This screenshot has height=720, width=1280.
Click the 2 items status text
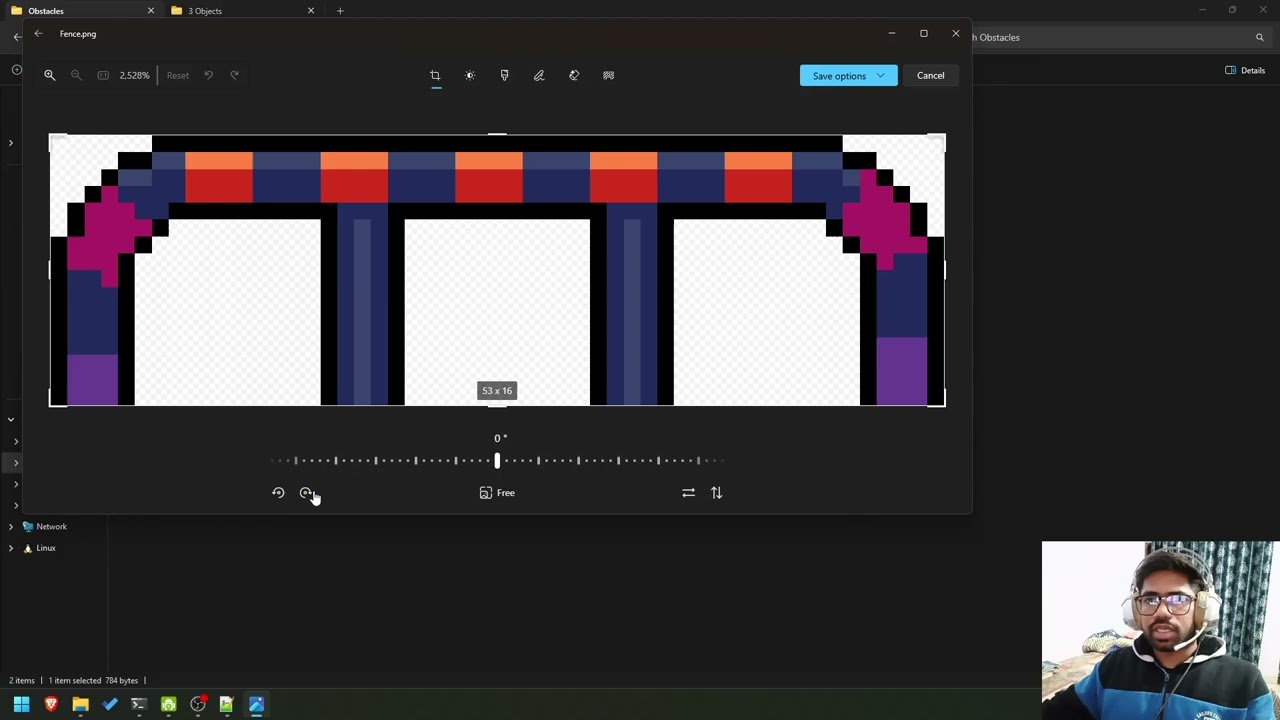pyautogui.click(x=23, y=681)
